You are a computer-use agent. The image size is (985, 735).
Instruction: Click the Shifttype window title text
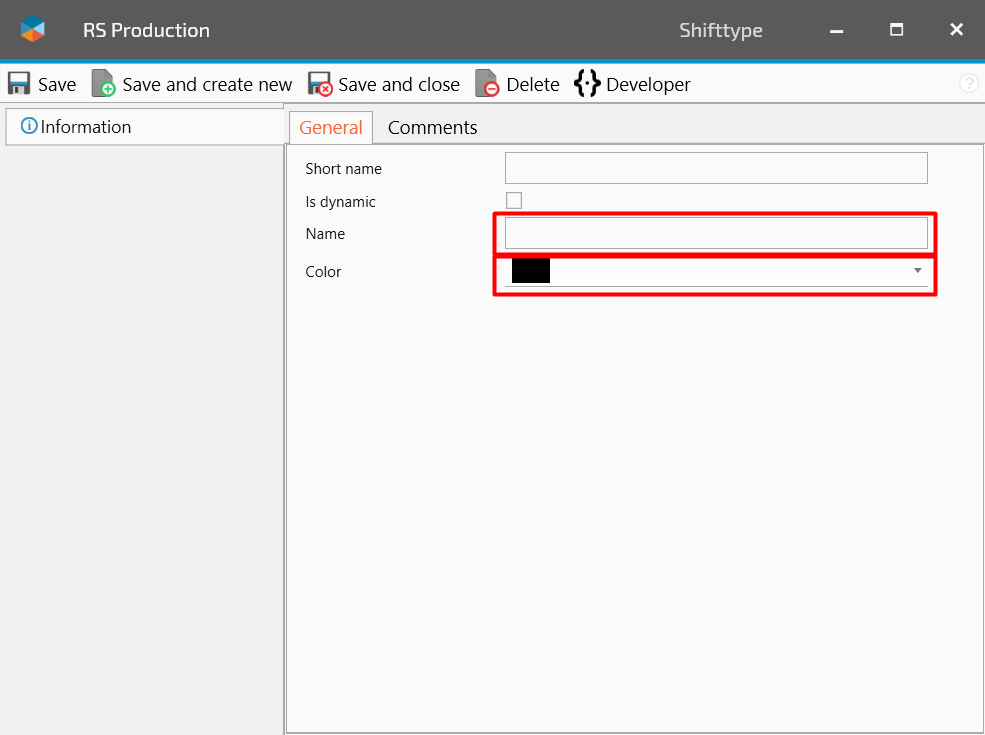point(720,30)
